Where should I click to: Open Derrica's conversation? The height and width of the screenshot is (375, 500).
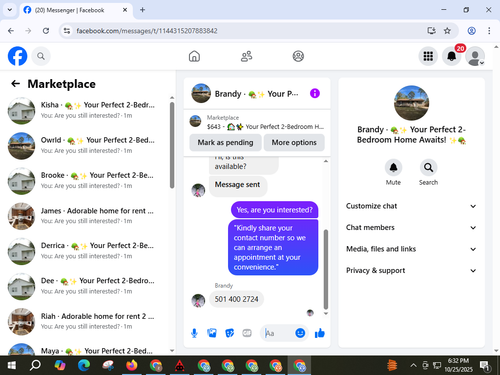click(x=87, y=251)
